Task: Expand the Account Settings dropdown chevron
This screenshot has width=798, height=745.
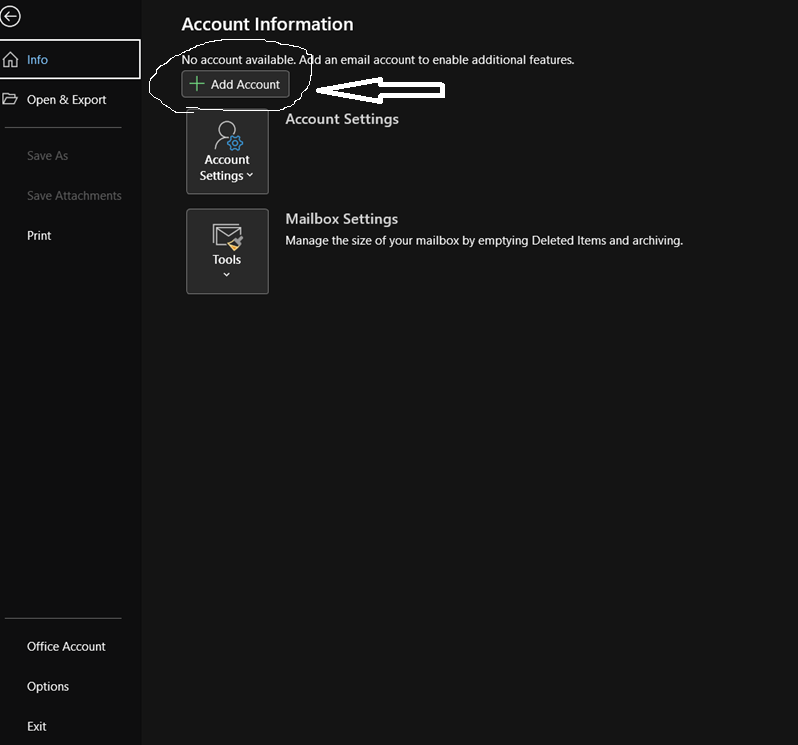Action: coord(250,175)
